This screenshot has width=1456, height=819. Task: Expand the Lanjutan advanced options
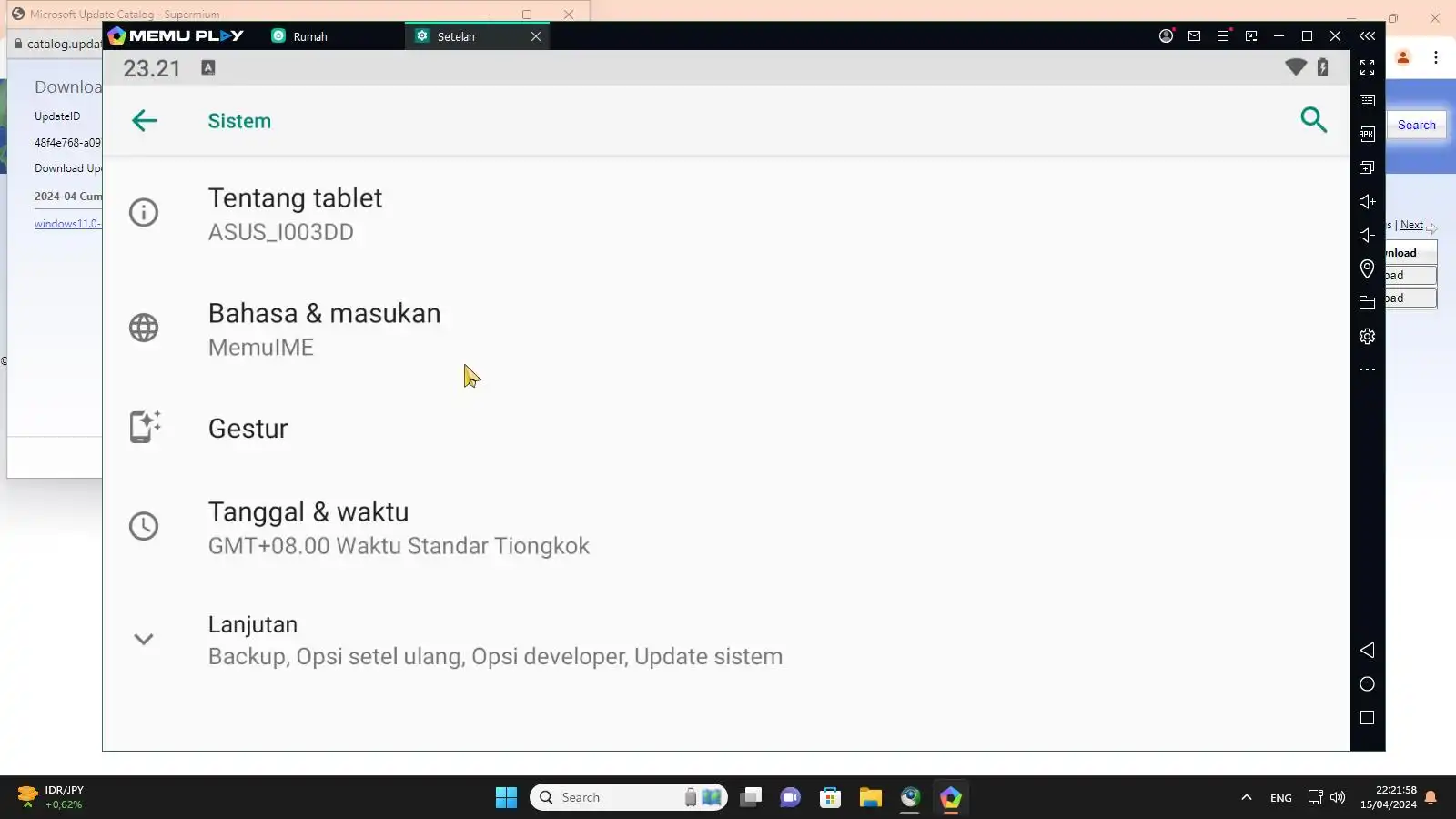point(725,640)
